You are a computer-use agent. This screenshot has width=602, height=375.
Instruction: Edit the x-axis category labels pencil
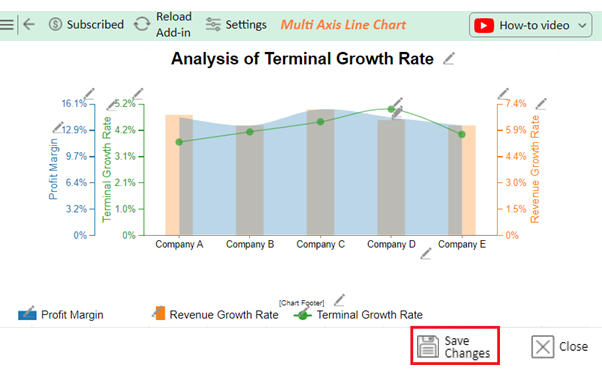point(426,254)
